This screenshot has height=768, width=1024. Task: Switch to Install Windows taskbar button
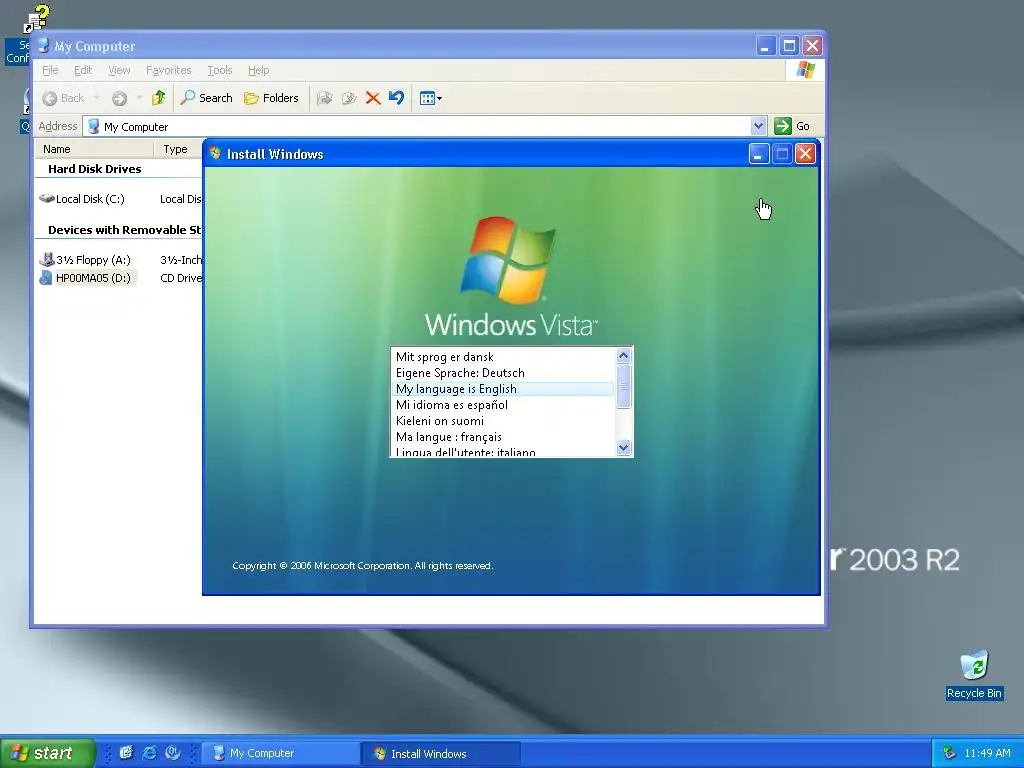click(x=441, y=754)
